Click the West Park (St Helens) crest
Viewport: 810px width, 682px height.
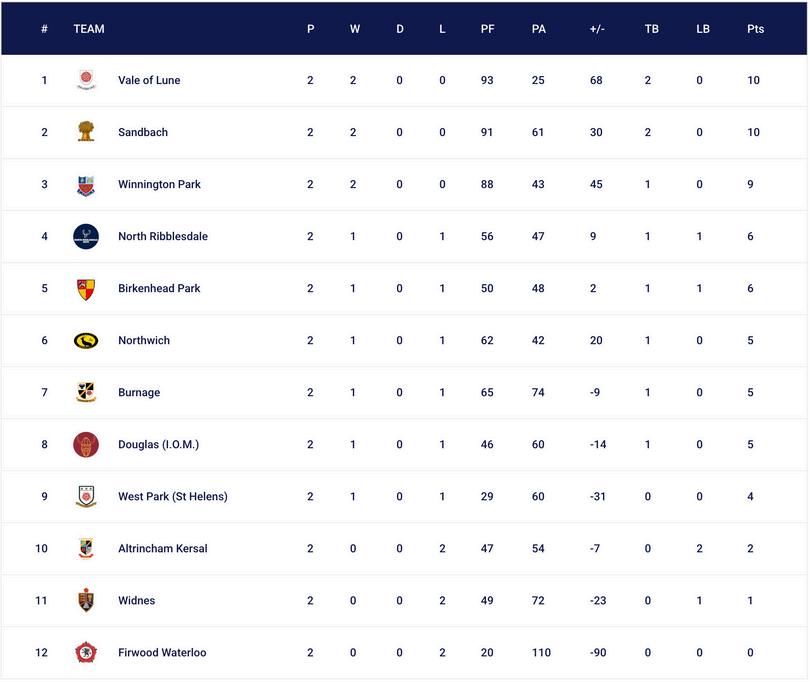pyautogui.click(x=86, y=496)
